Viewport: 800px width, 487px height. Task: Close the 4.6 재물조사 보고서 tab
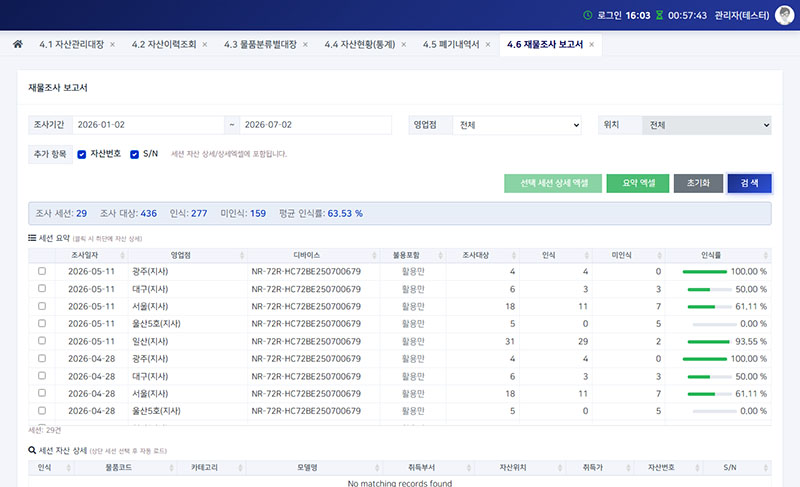[x=591, y=45]
